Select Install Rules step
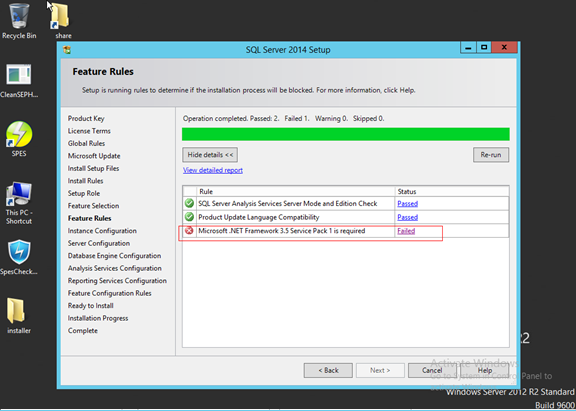The height and width of the screenshot is (411, 576). (85, 181)
